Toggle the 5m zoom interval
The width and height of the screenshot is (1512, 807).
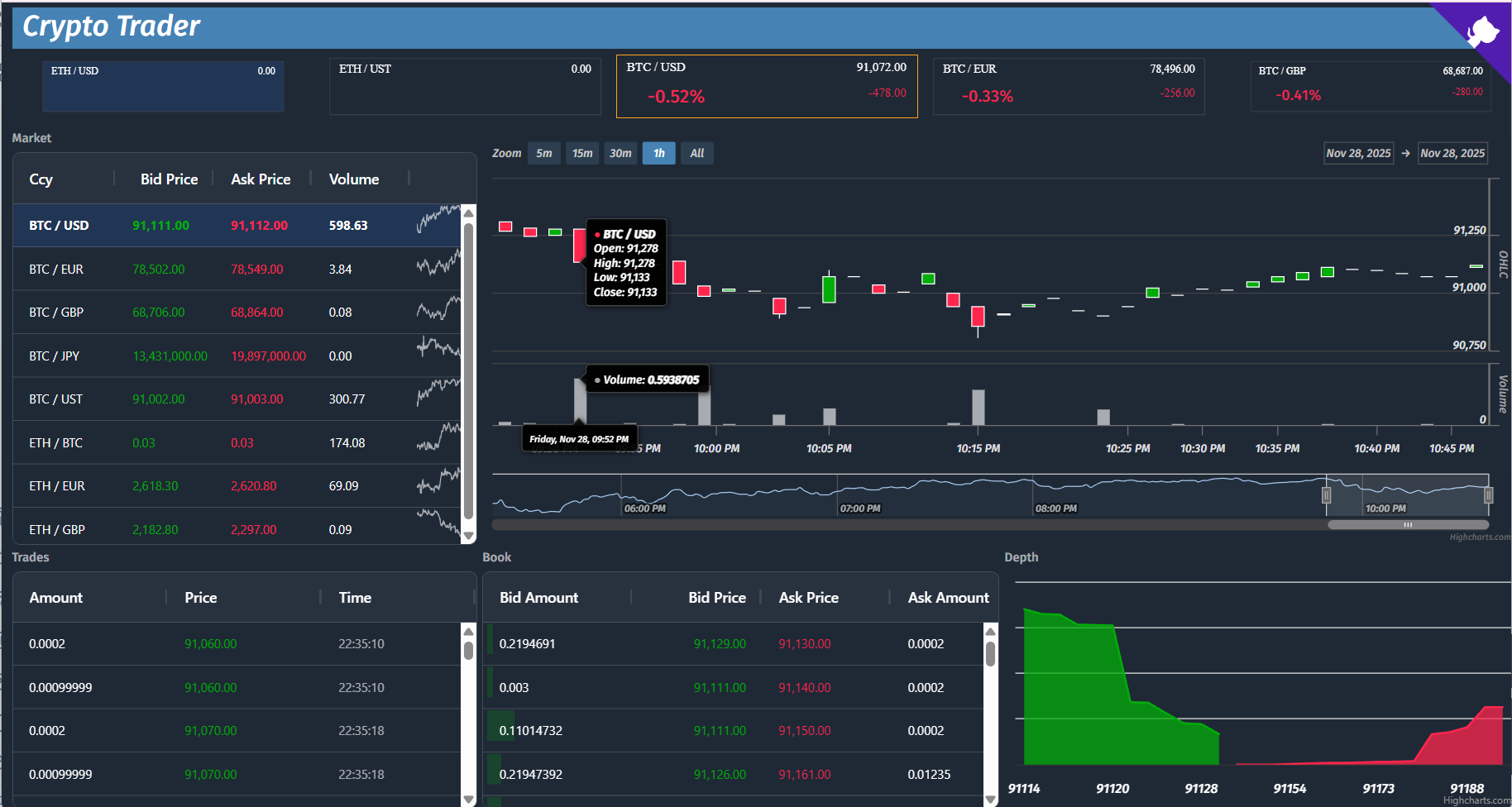point(543,153)
